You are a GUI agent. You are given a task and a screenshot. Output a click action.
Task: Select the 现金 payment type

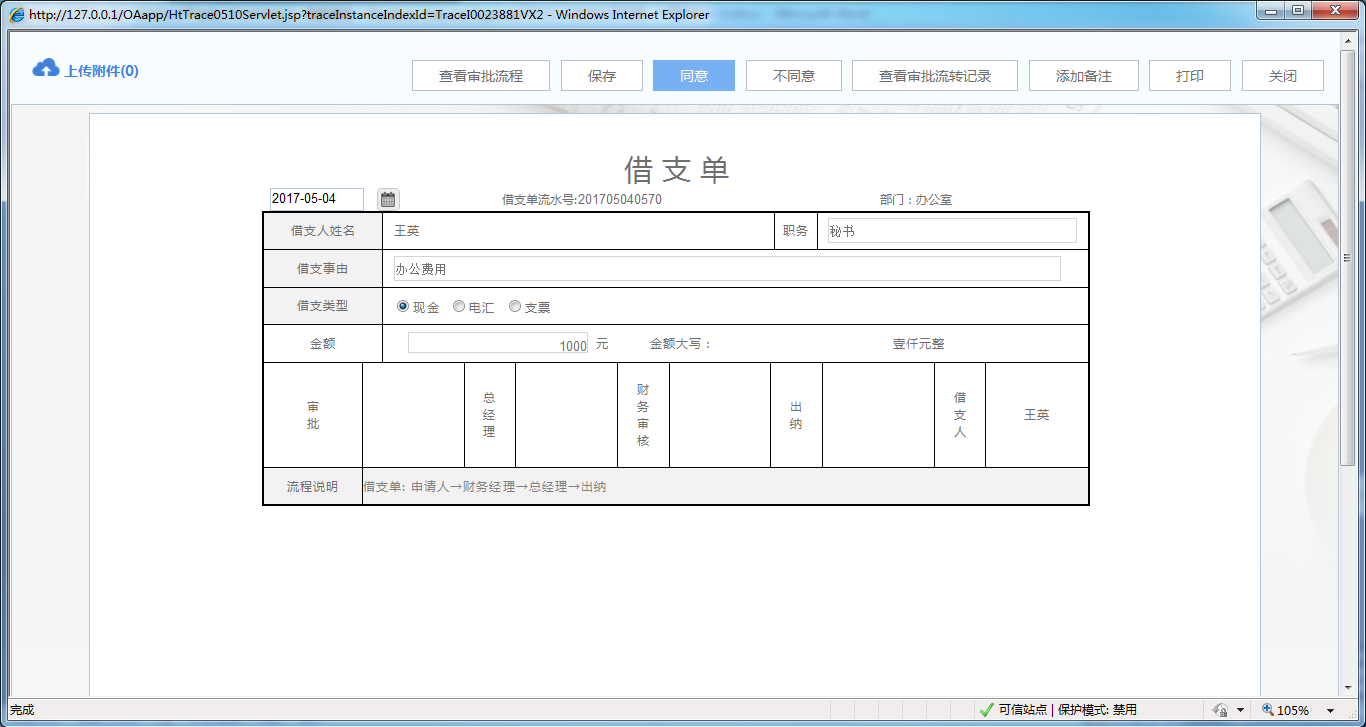click(x=402, y=306)
